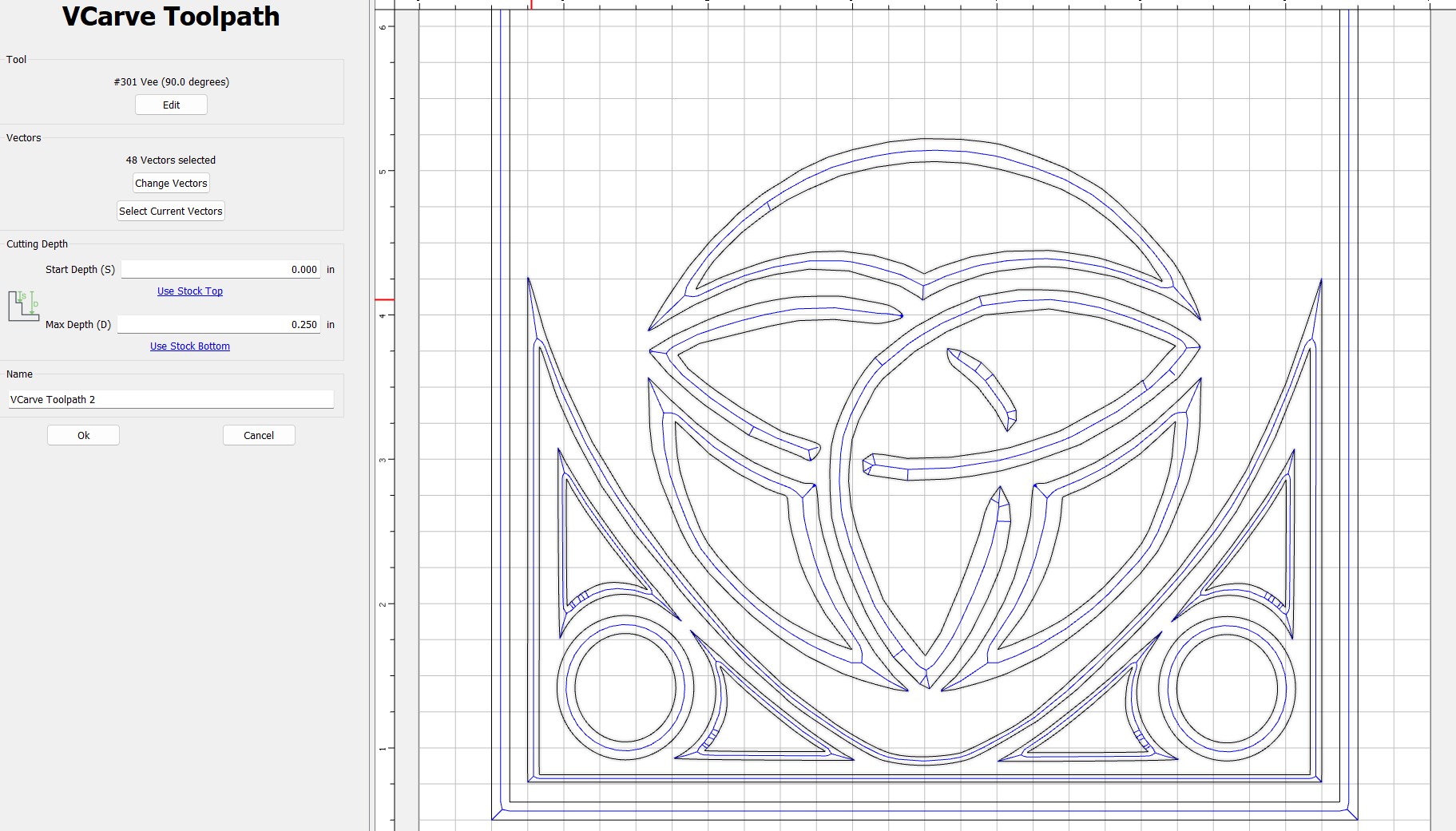Cancel the VCarve toolpath dialog
The height and width of the screenshot is (831, 1456).
click(x=259, y=435)
